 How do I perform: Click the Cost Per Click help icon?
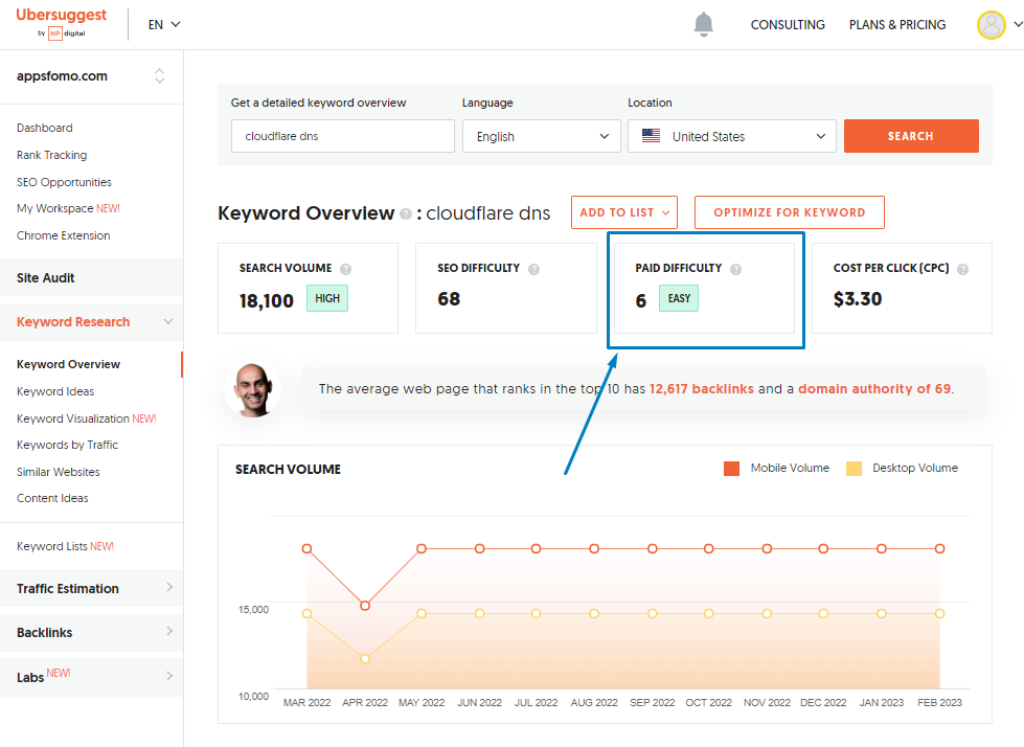coord(963,269)
